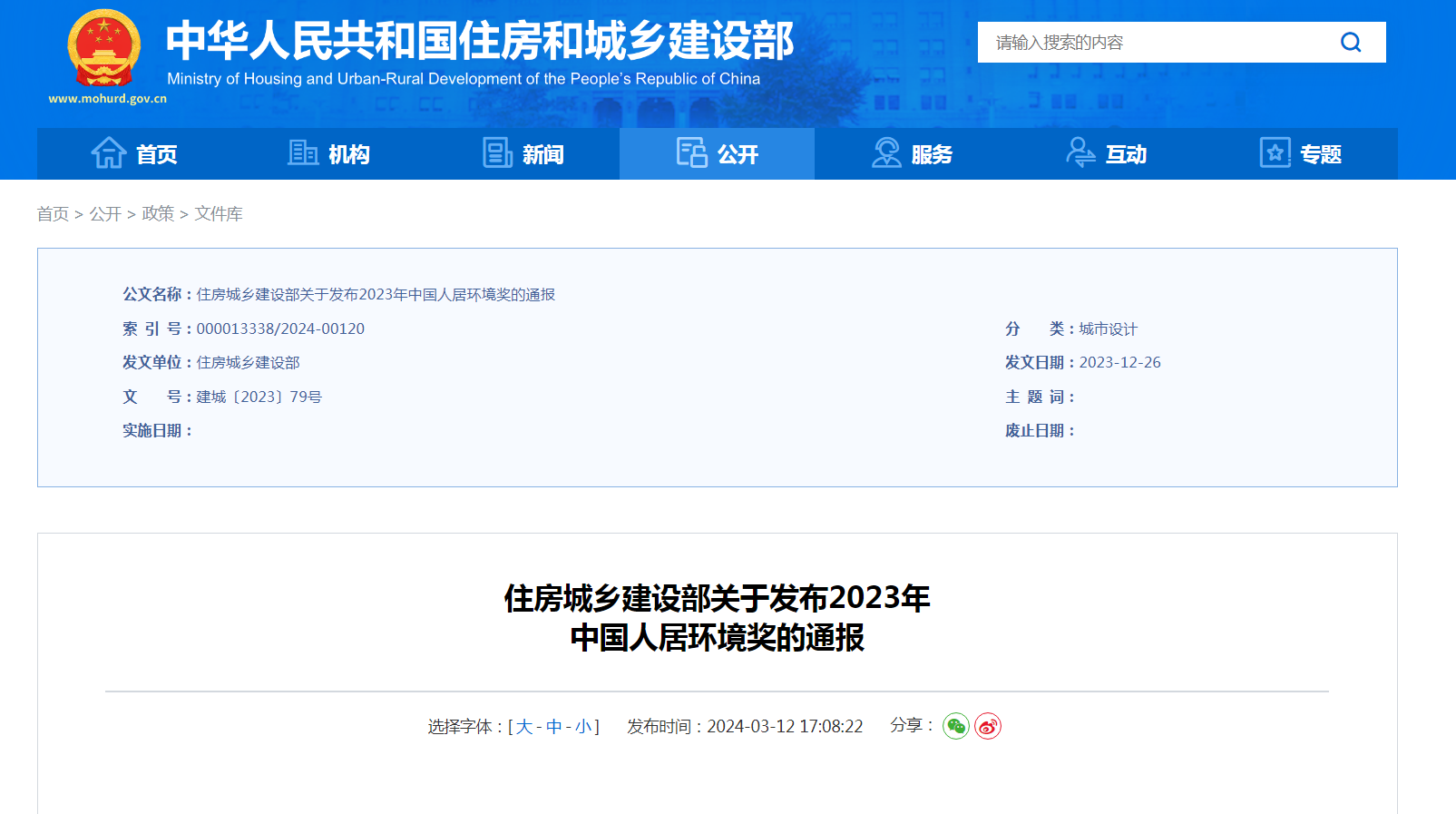The image size is (1456, 814).
Task: Click the classification value 城市设计
Action: (x=1108, y=329)
